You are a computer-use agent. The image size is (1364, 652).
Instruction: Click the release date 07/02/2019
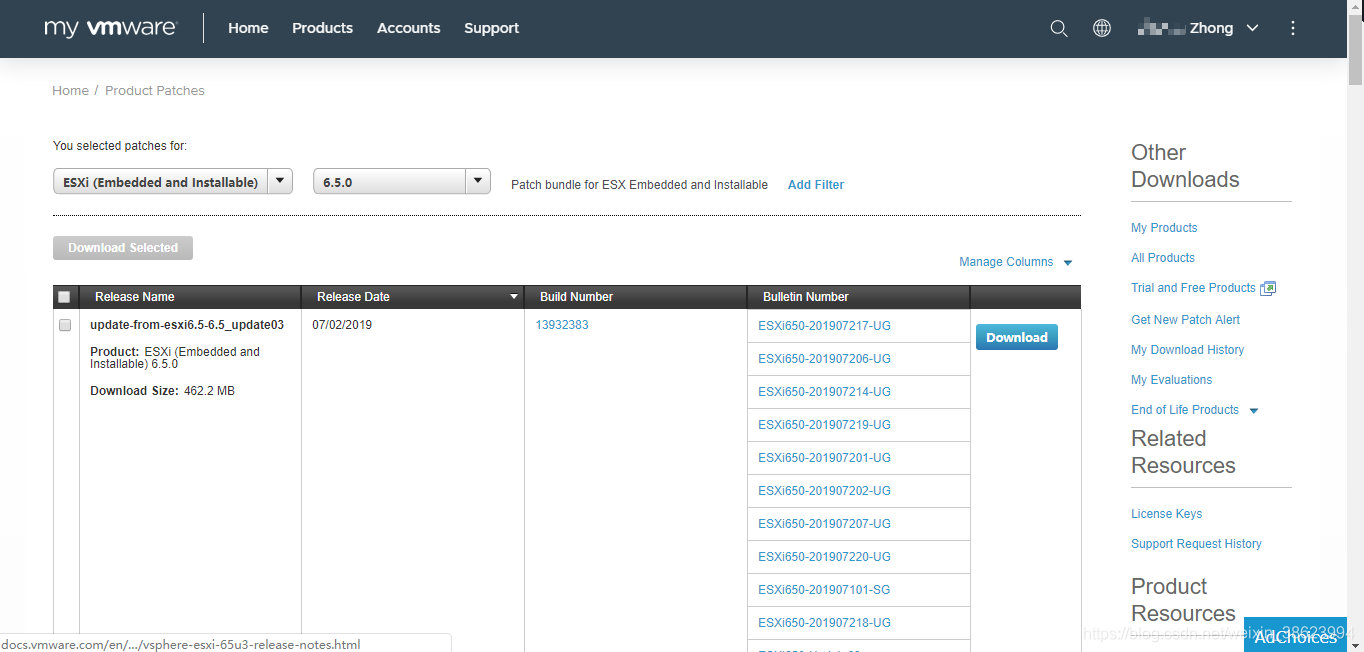click(x=342, y=325)
